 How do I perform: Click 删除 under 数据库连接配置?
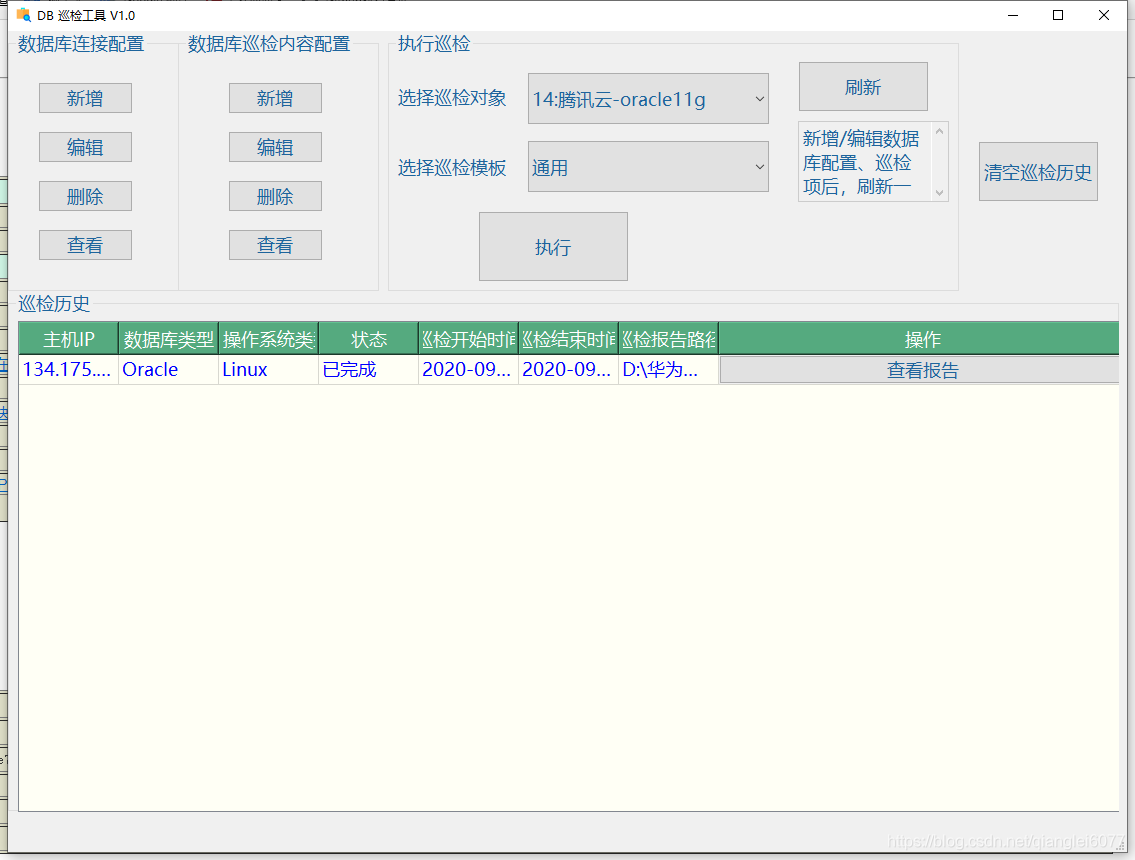(85, 196)
